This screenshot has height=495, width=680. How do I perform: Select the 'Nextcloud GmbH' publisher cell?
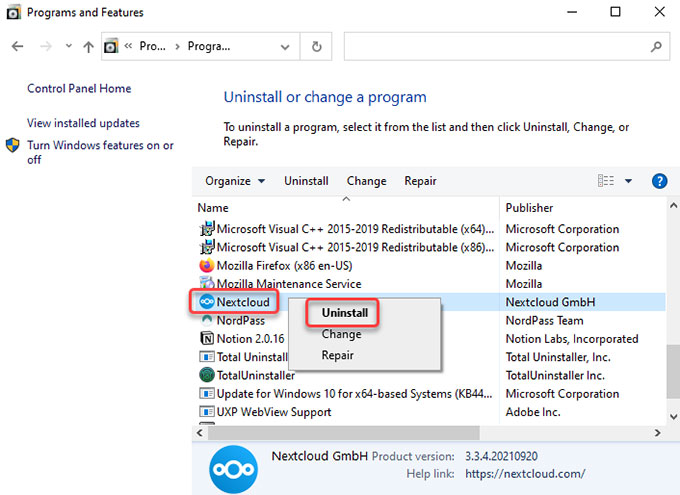pyautogui.click(x=550, y=302)
